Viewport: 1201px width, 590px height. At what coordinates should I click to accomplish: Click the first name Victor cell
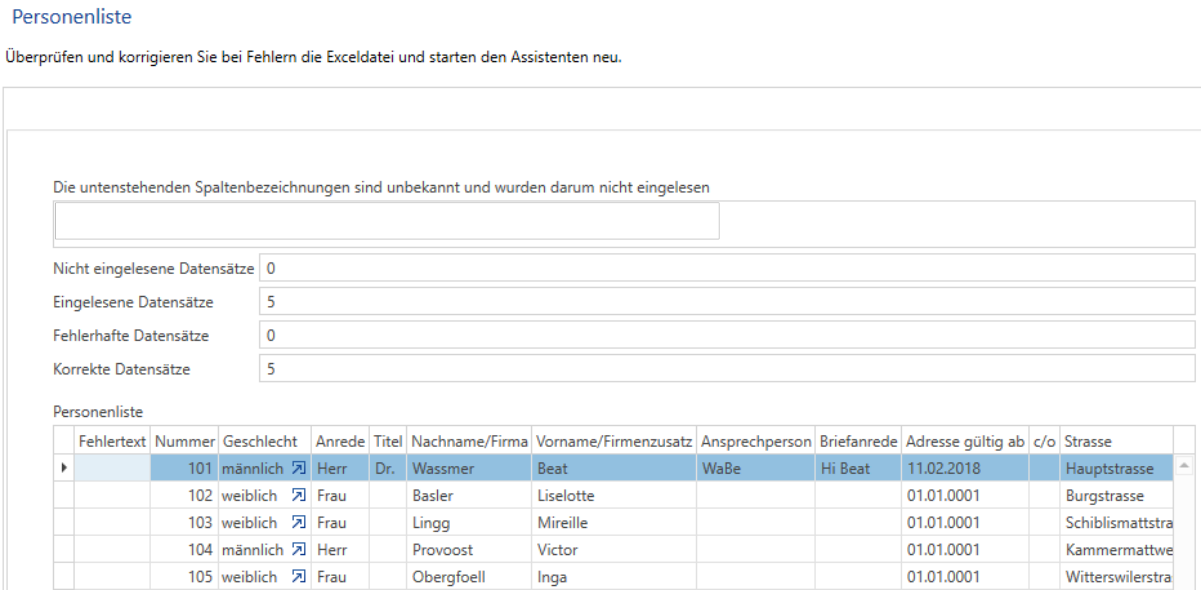(614, 550)
